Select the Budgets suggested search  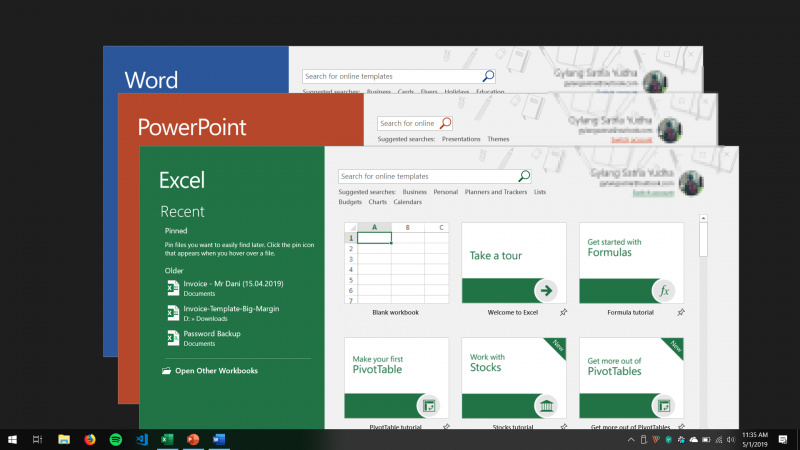pos(350,202)
